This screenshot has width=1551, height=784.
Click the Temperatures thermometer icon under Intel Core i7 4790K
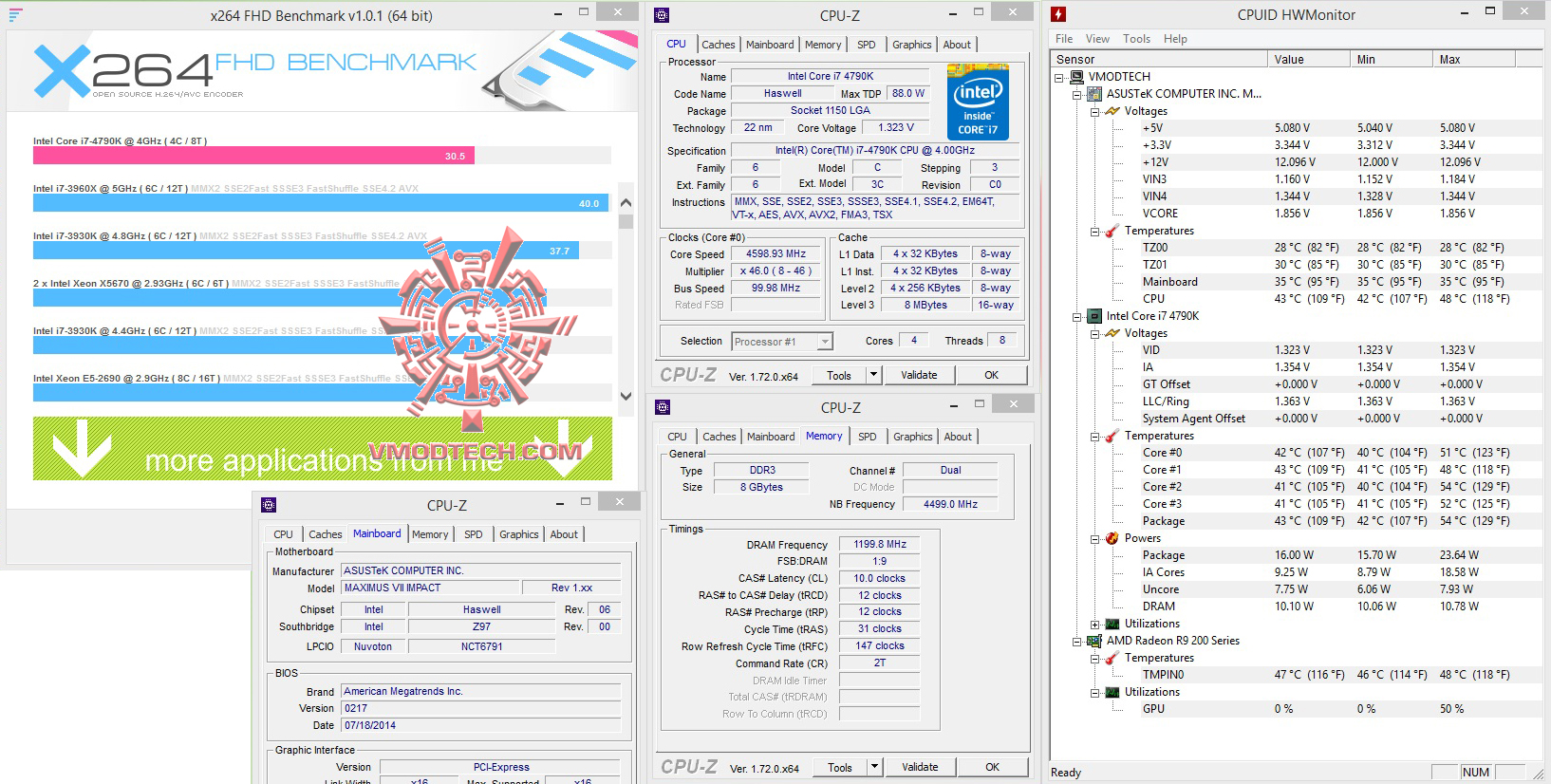click(x=1113, y=436)
